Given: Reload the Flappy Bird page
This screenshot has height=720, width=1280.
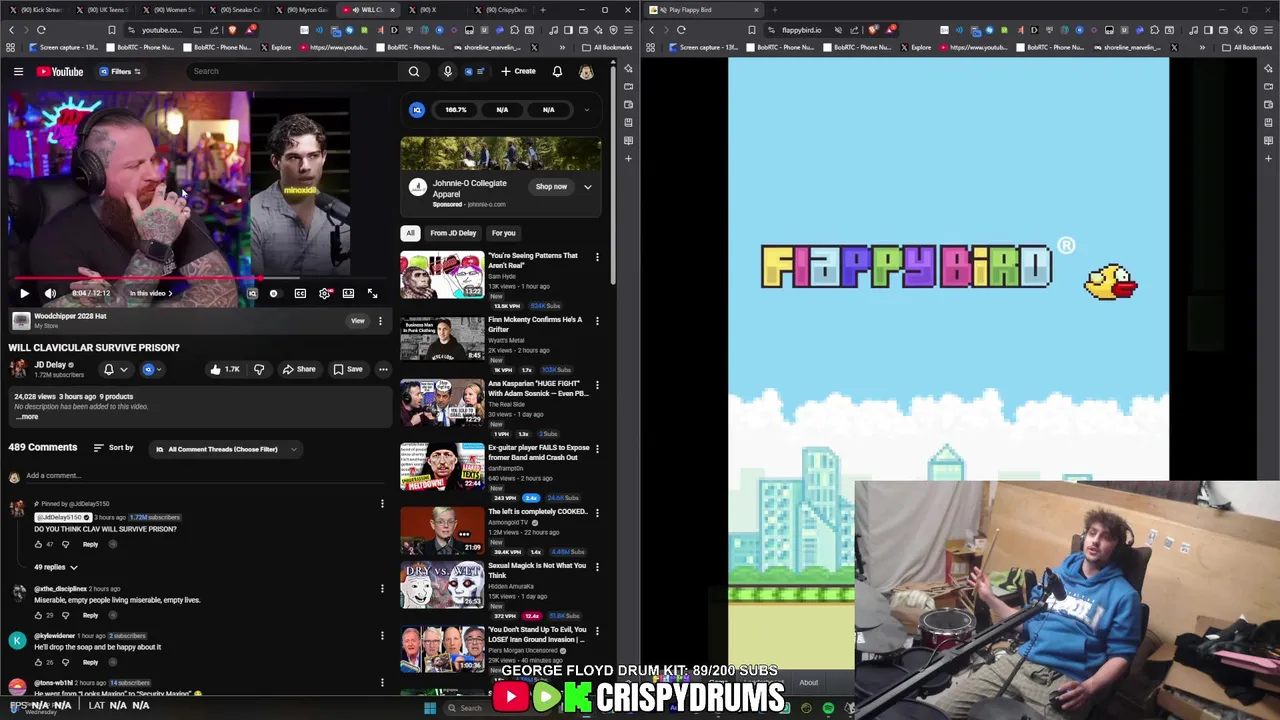Looking at the screenshot, I should coord(681,30).
